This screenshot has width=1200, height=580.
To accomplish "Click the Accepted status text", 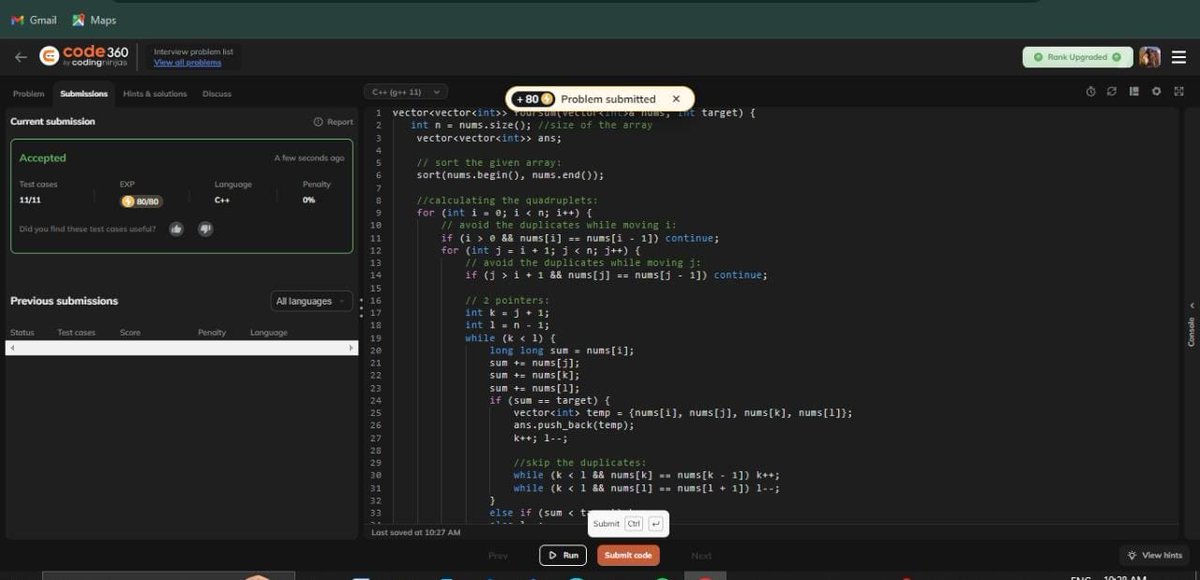I will pyautogui.click(x=43, y=158).
